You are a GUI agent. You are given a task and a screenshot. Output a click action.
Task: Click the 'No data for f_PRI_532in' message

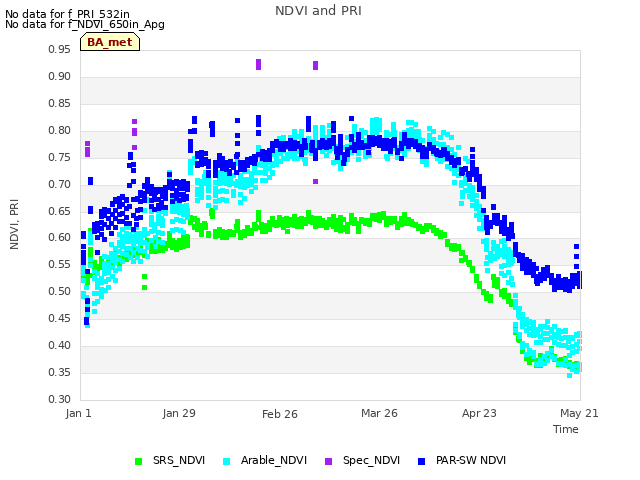pos(67,14)
